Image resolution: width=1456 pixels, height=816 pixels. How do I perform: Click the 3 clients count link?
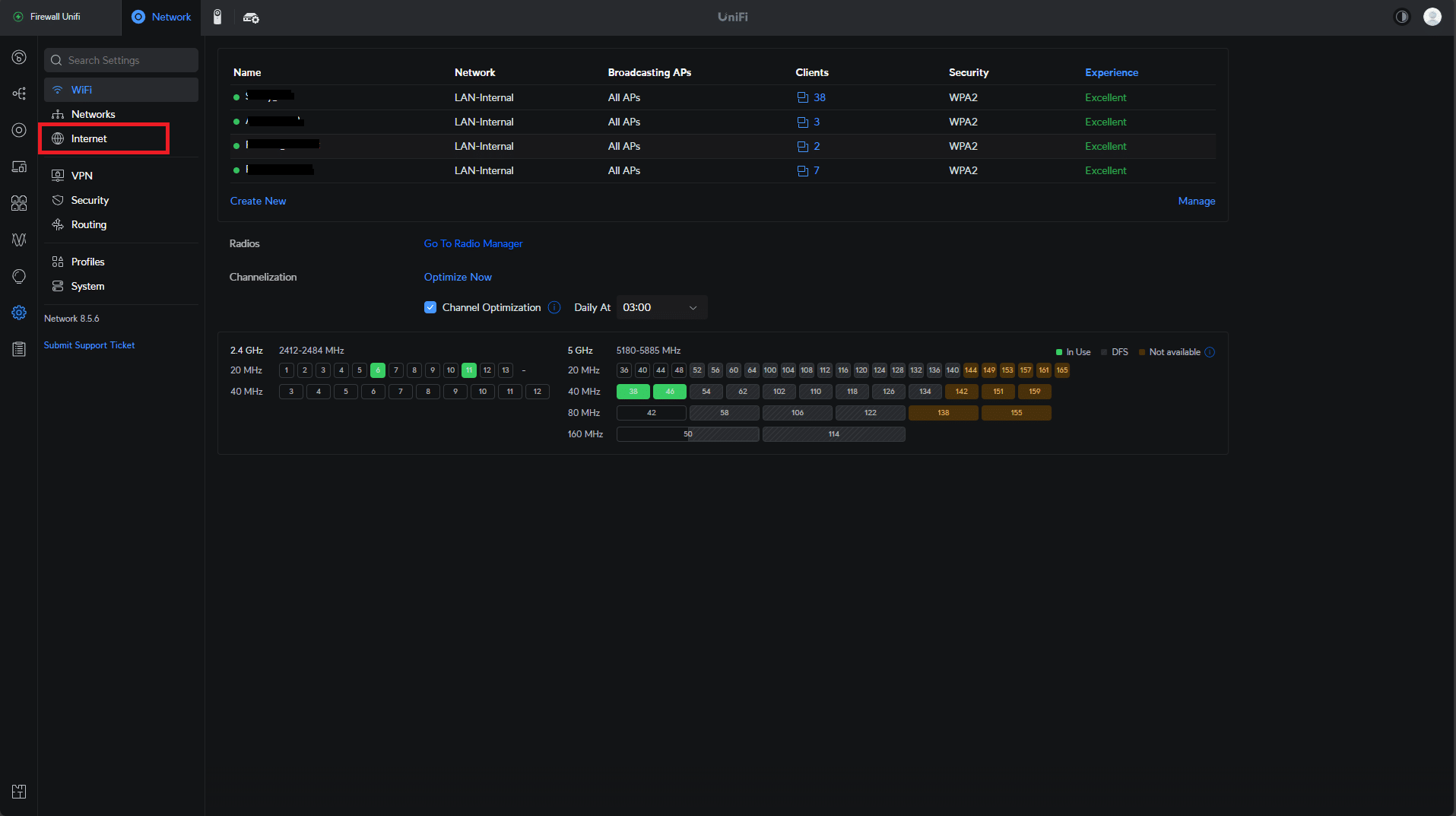point(817,122)
